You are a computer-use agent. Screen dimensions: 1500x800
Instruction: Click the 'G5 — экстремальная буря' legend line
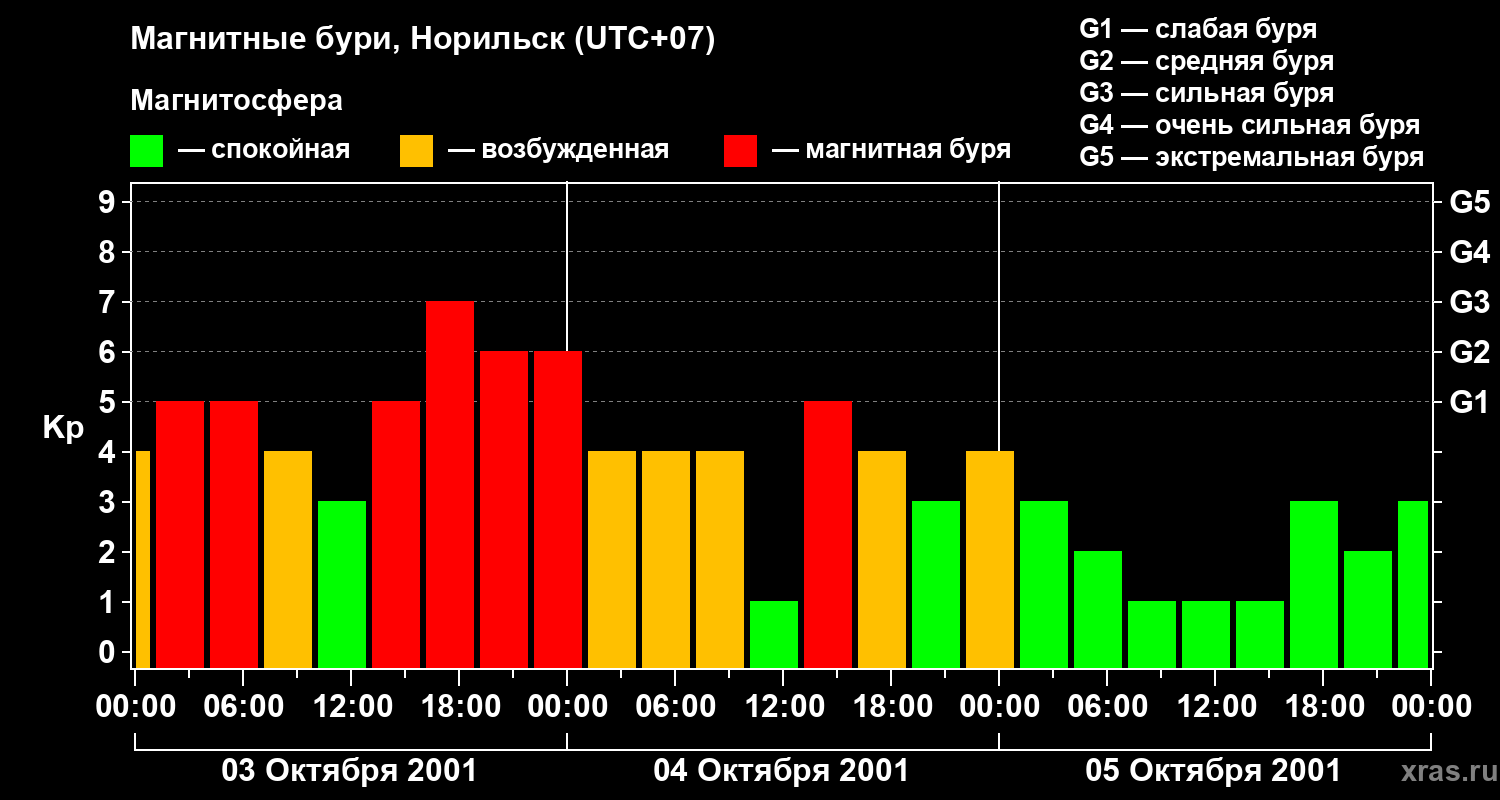1252,158
